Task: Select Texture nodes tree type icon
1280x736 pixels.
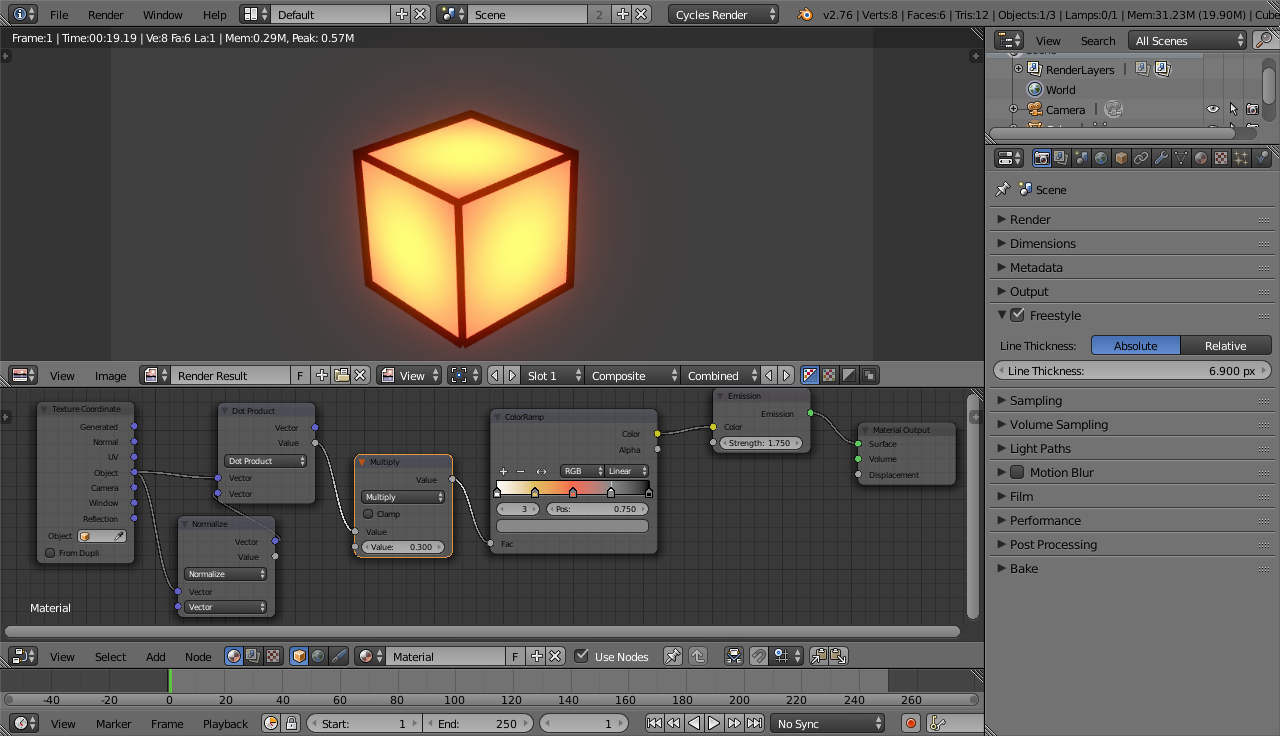Action: (x=272, y=656)
